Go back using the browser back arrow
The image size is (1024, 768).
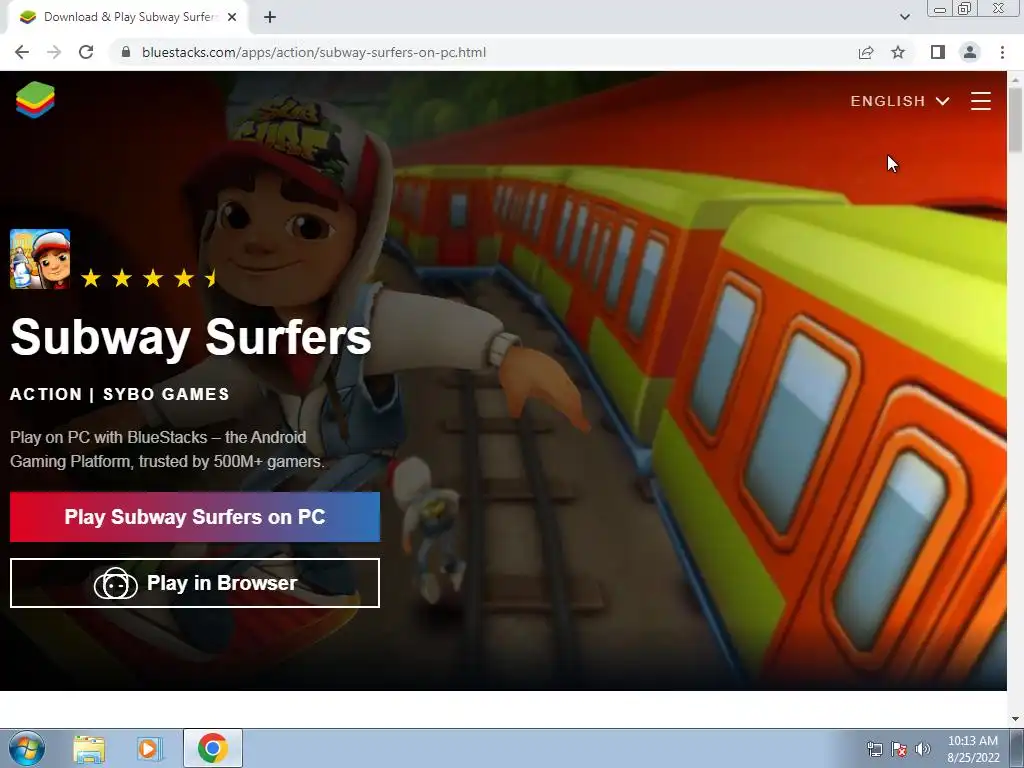click(22, 52)
